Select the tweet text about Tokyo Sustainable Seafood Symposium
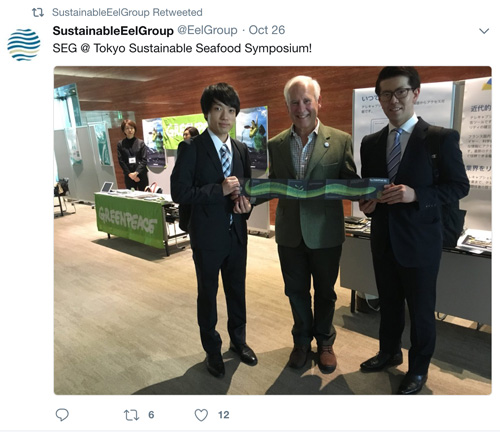500x432 pixels. (182, 48)
